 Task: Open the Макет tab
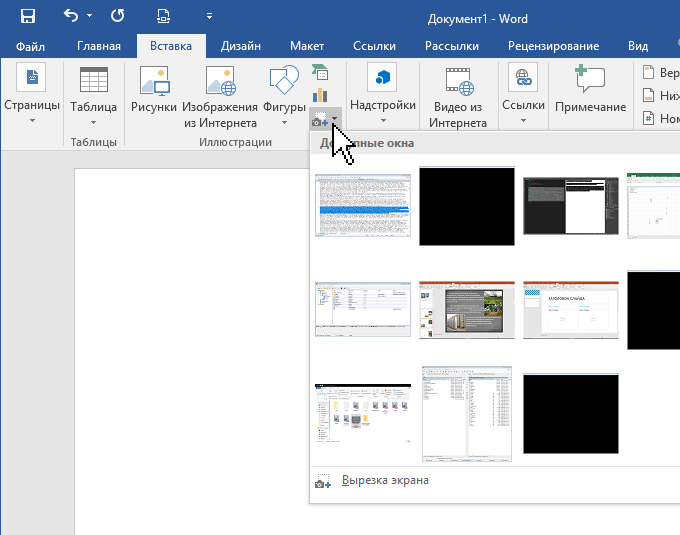click(x=307, y=46)
